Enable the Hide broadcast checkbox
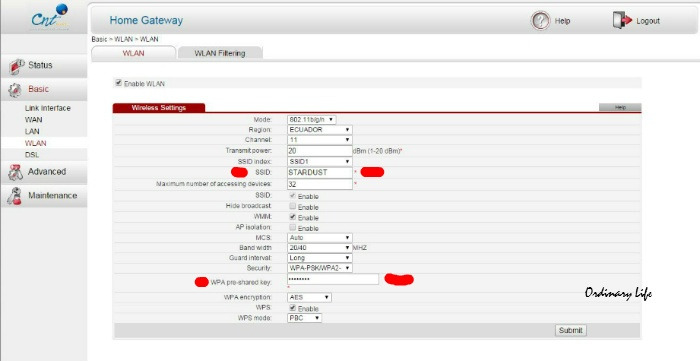This screenshot has width=700, height=361. [x=292, y=207]
